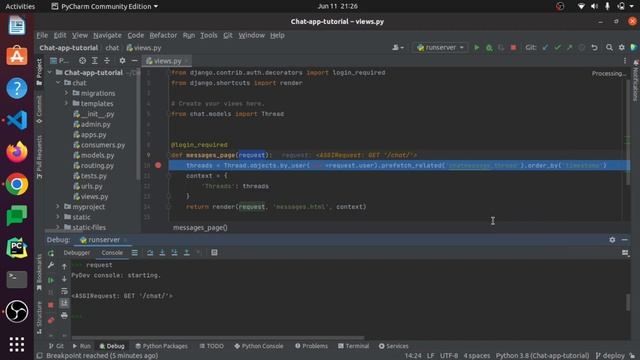Click the debug console vertical scrollbar
This screenshot has width=640, height=360.
click(628, 302)
